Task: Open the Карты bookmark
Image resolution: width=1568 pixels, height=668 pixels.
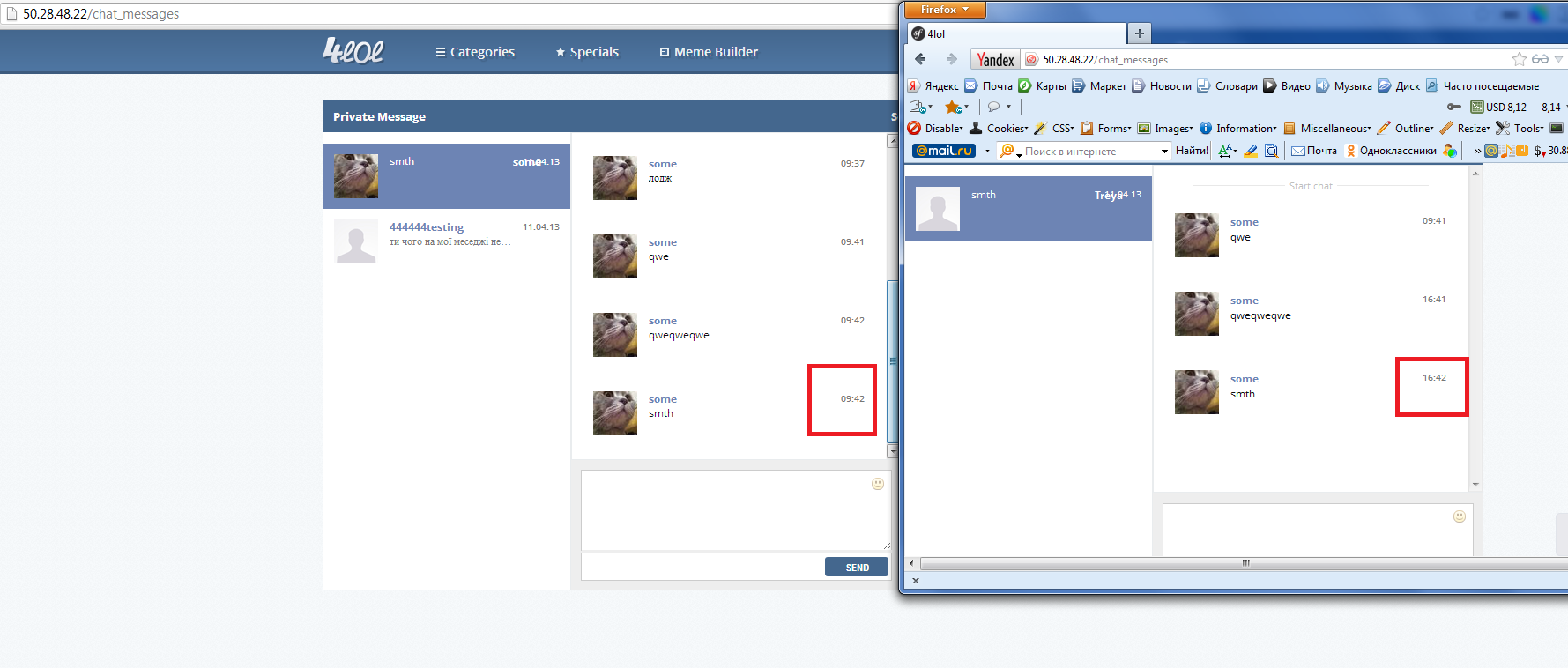Action: click(1043, 85)
